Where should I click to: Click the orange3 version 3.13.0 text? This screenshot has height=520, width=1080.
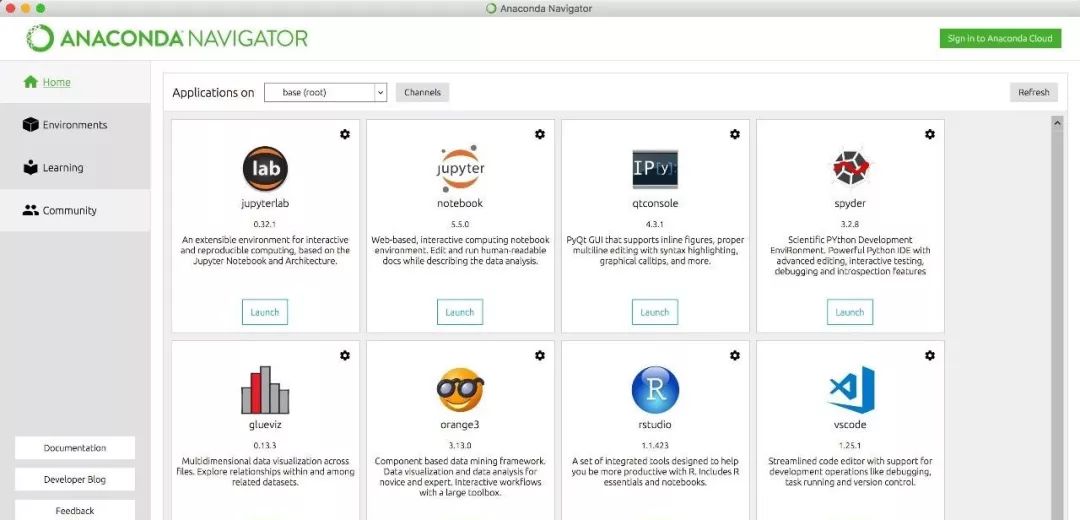tap(459, 445)
